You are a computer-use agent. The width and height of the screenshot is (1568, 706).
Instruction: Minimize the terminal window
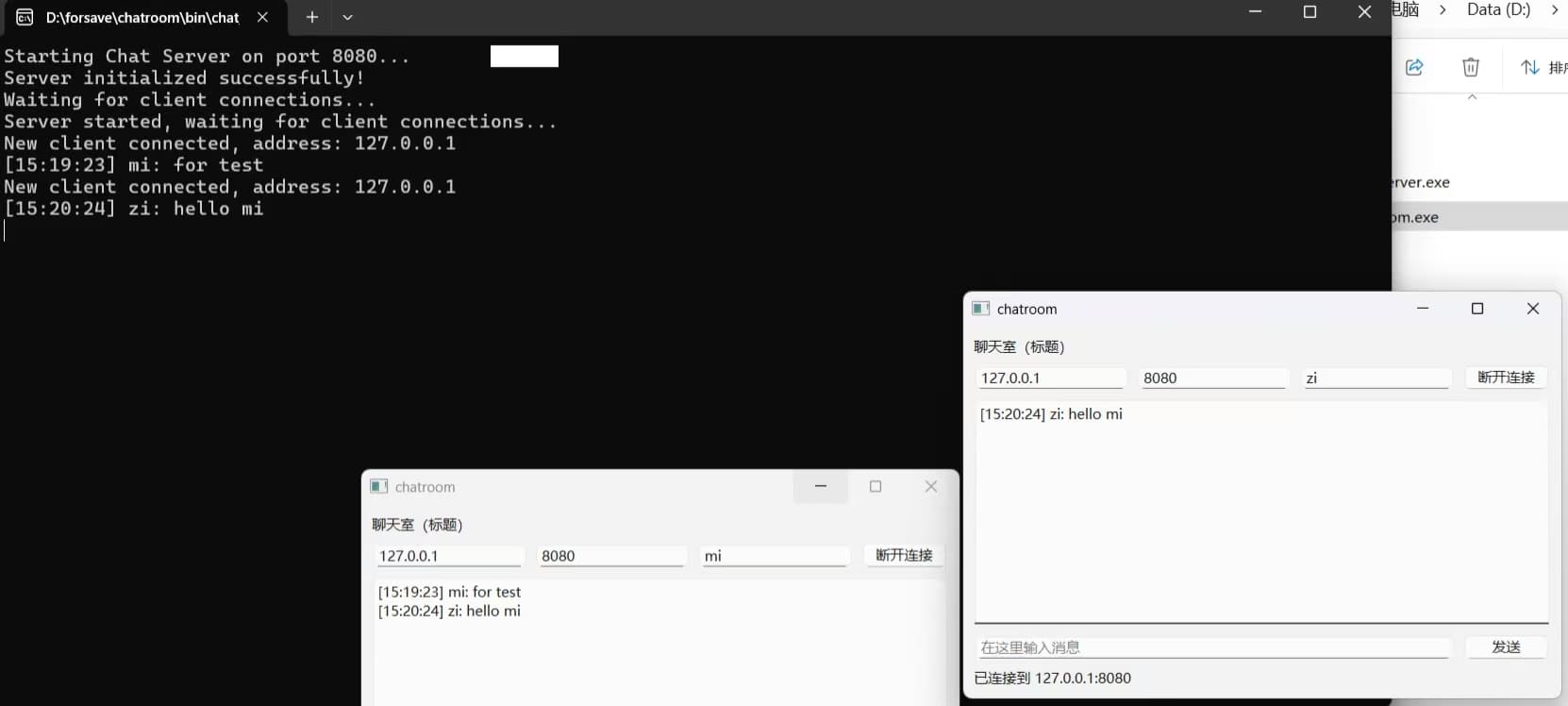tap(1256, 12)
